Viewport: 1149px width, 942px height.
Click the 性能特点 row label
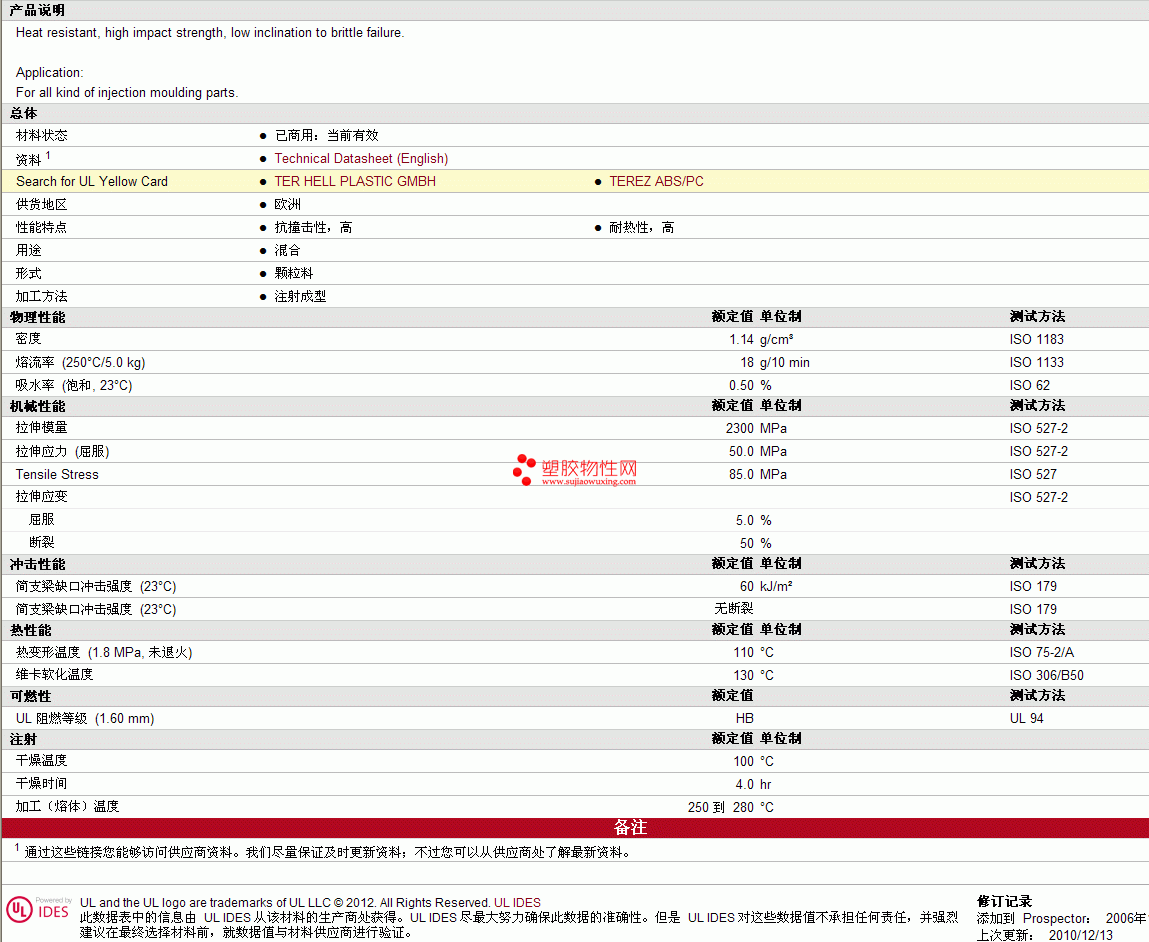point(42,227)
